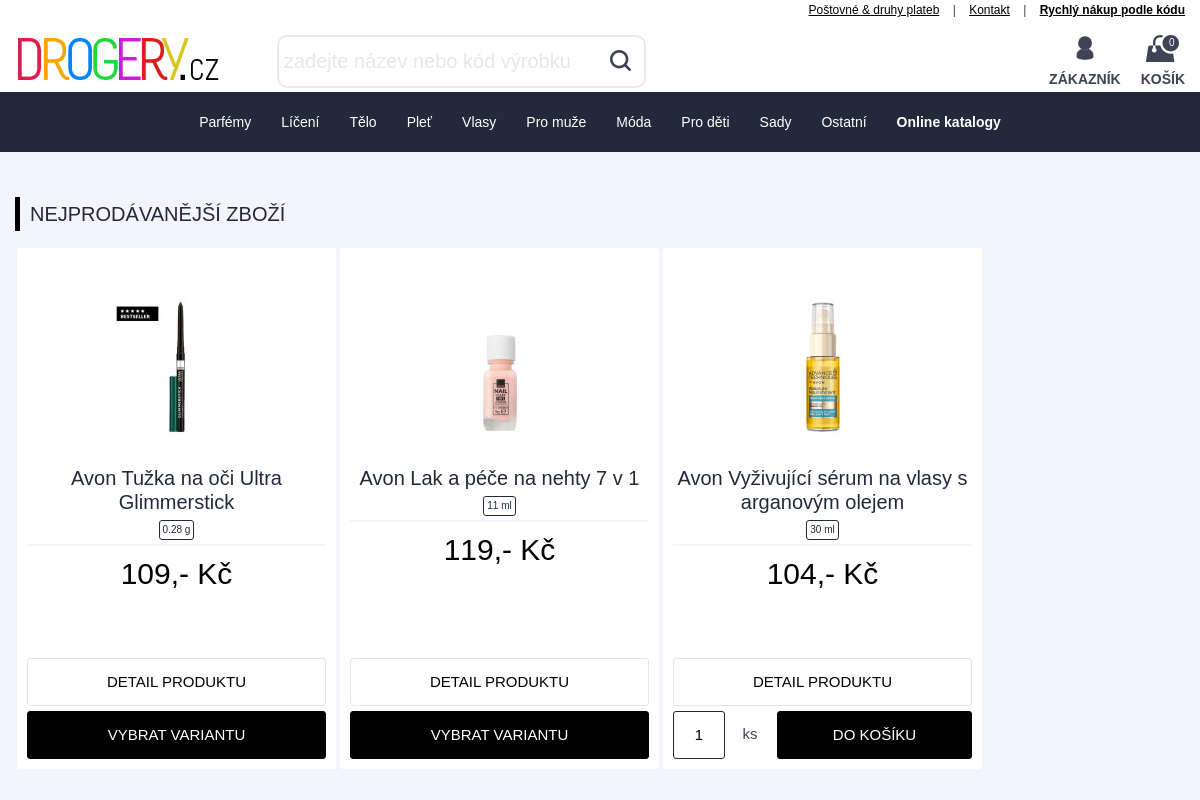Click the 109,- Kč price
Screen dimensions: 1200x800
coord(176,574)
